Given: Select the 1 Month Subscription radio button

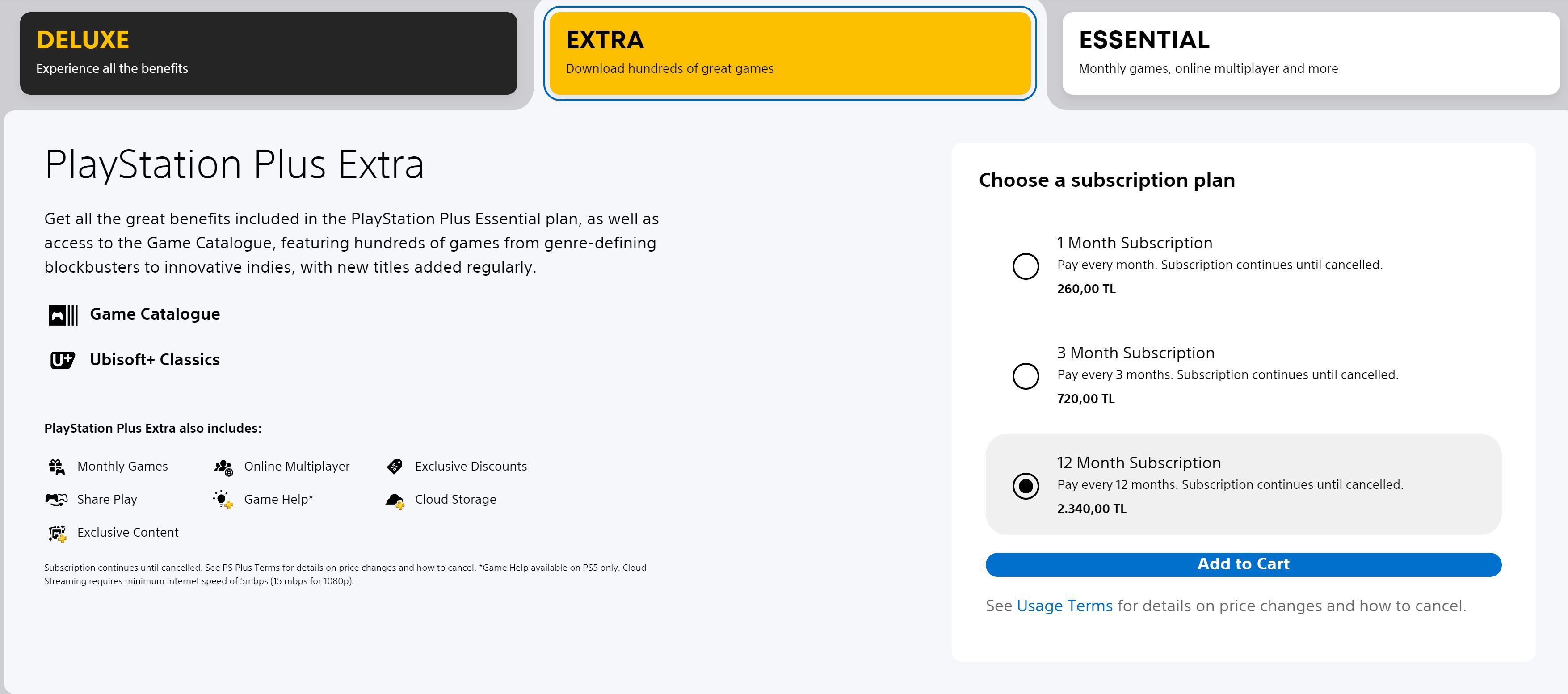Looking at the screenshot, I should pyautogui.click(x=1025, y=266).
